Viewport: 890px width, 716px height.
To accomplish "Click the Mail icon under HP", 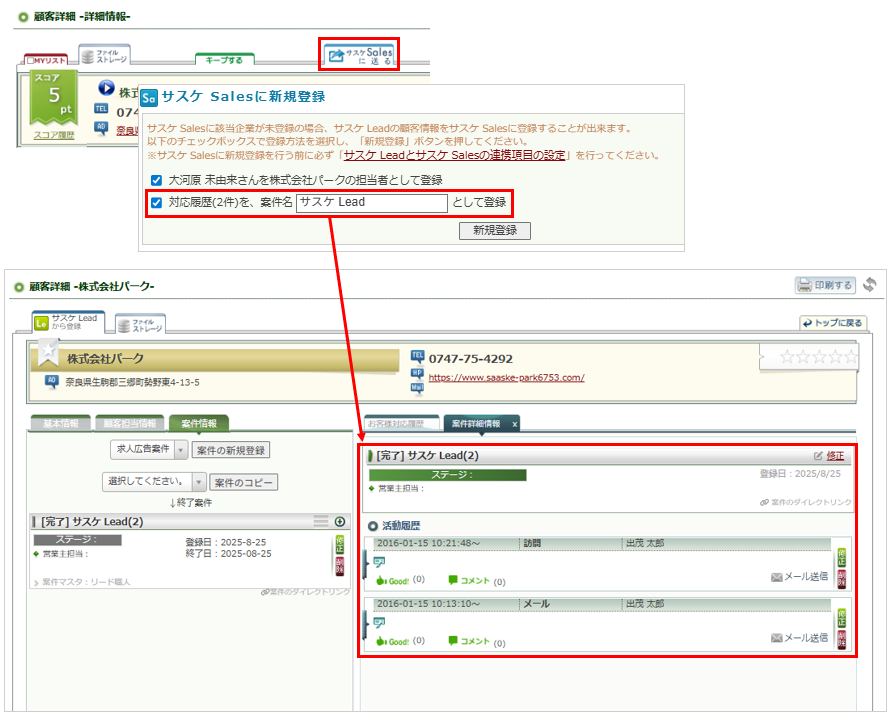I will [418, 388].
